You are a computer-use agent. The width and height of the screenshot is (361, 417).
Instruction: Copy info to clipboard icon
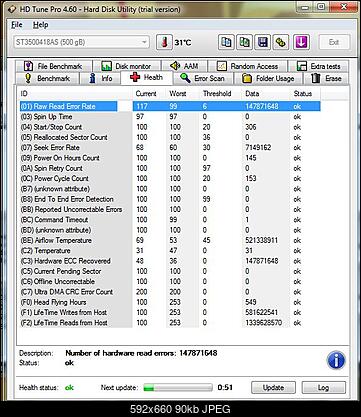226,42
